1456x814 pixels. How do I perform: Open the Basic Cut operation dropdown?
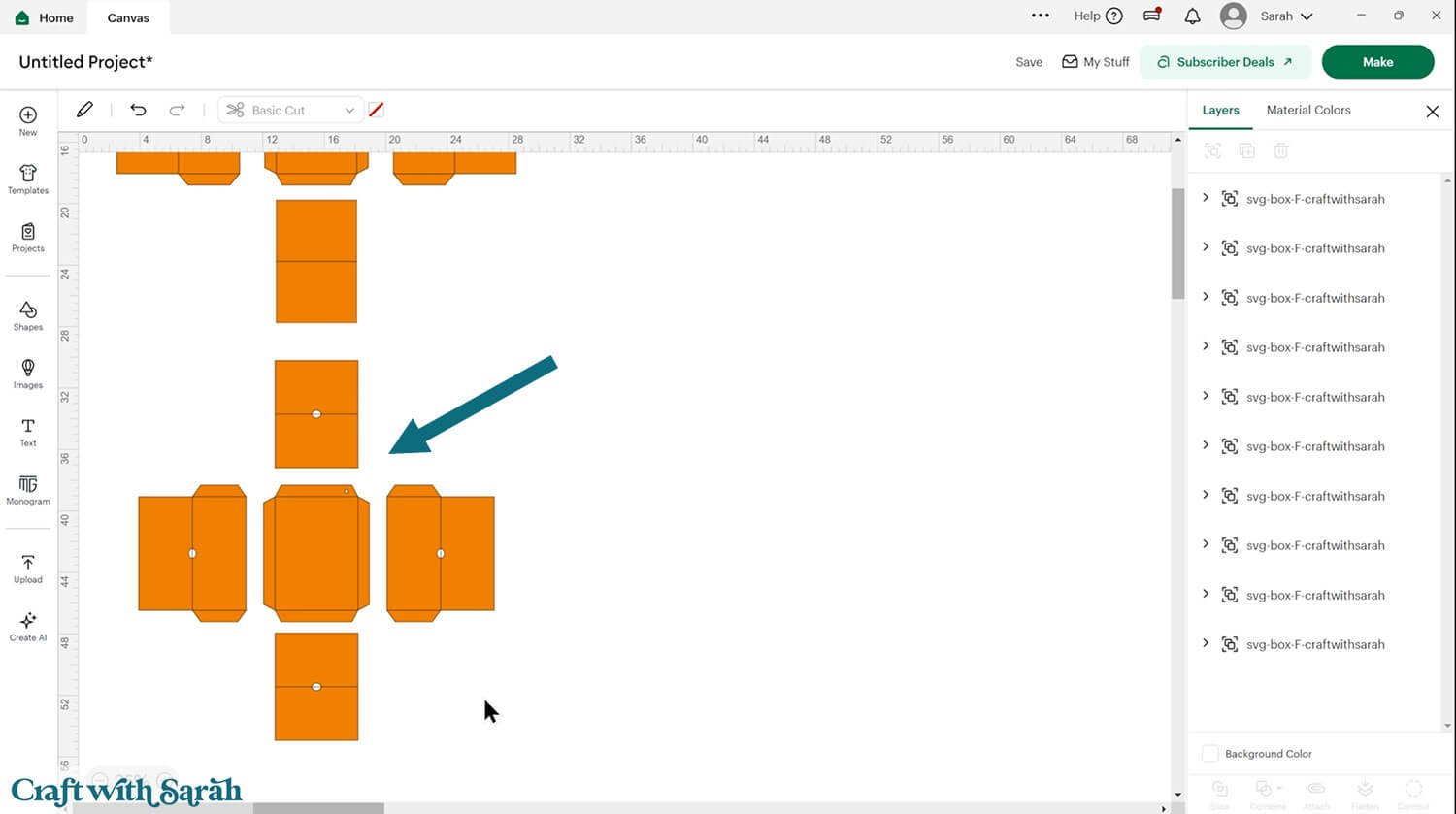290,111
